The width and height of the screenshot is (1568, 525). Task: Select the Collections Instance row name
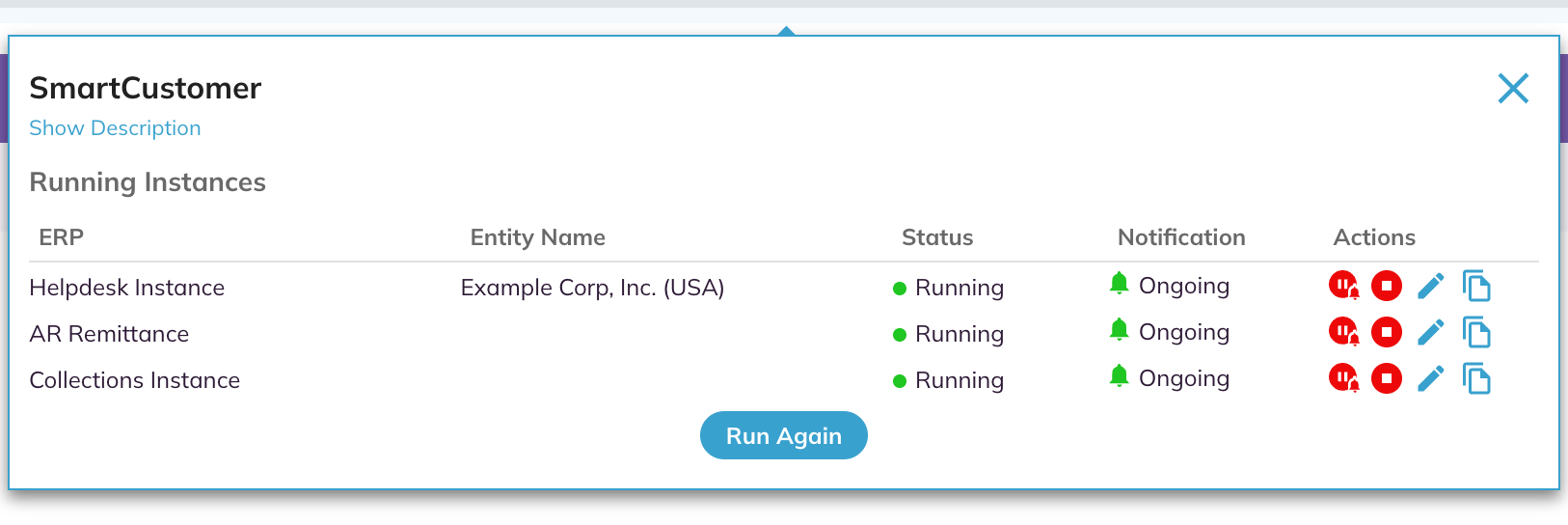coord(135,380)
